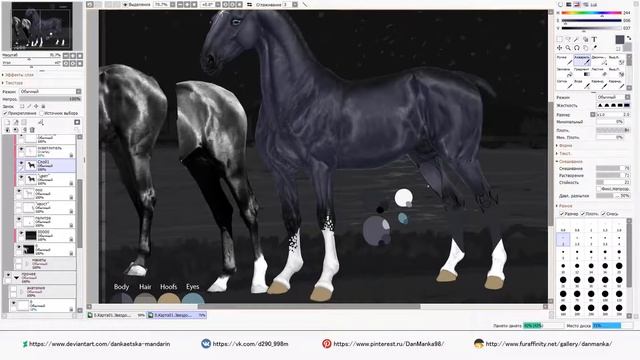Select the magic wand tool

[x=577, y=39]
